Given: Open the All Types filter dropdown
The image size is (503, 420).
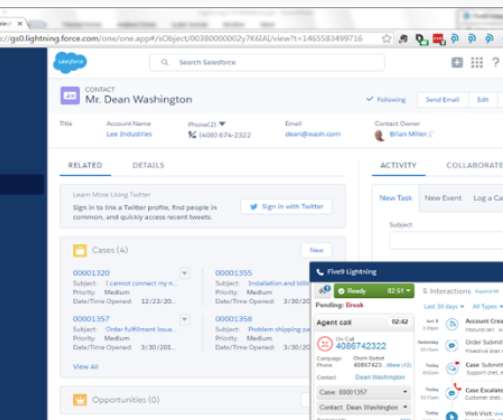Looking at the screenshot, I should click(x=487, y=307).
